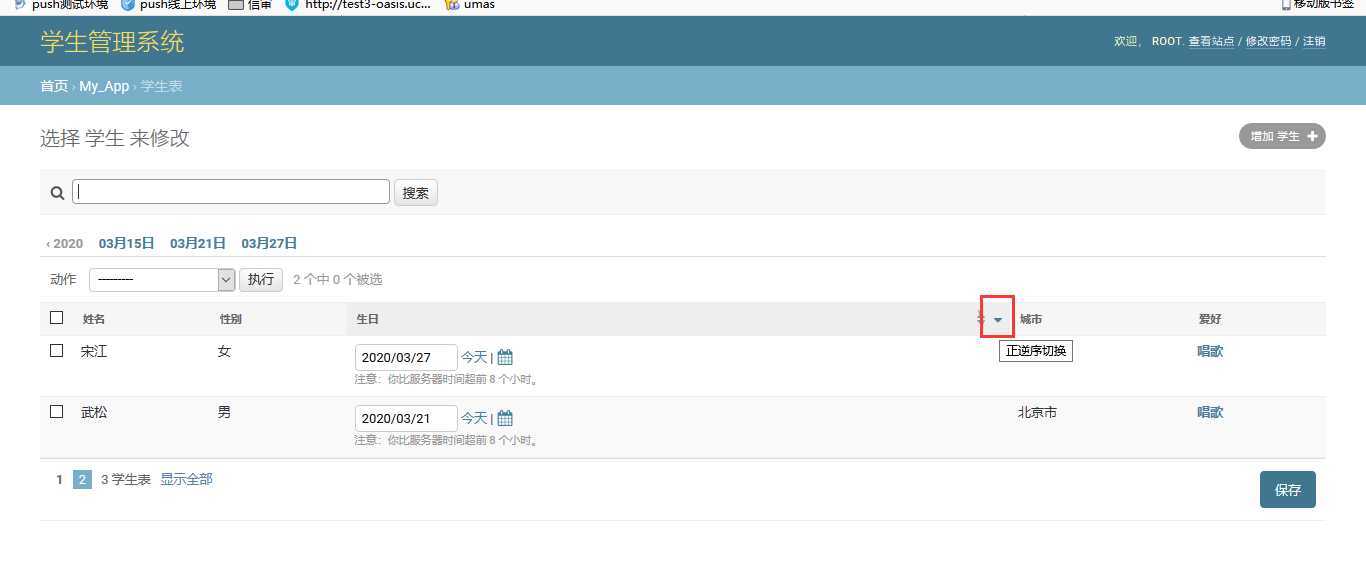Select the checkbox for 武松
Screen dimensions: 1366x571
[57, 412]
